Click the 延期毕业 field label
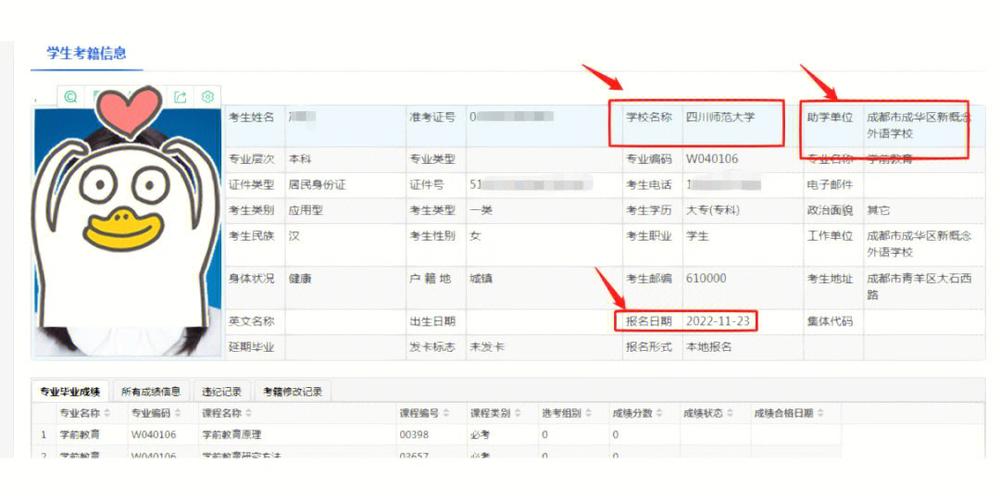Screen dimensions: 1000x500 (251, 348)
